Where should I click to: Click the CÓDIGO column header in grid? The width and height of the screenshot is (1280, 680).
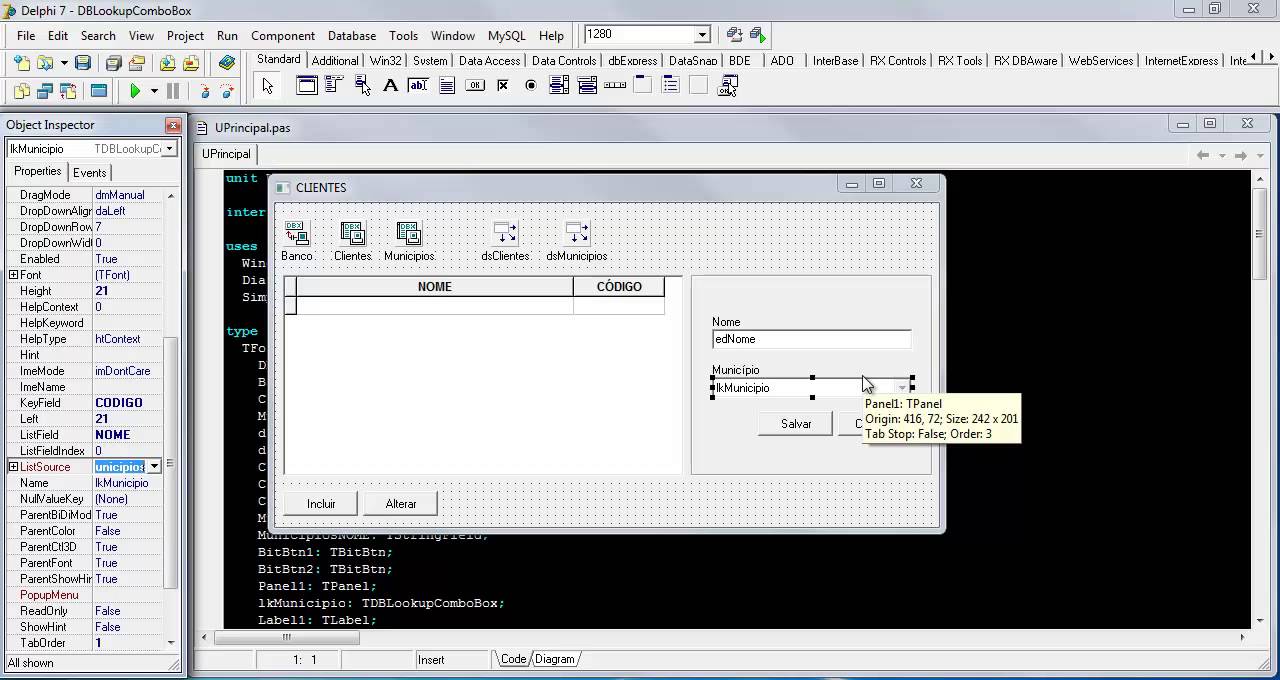click(x=619, y=287)
